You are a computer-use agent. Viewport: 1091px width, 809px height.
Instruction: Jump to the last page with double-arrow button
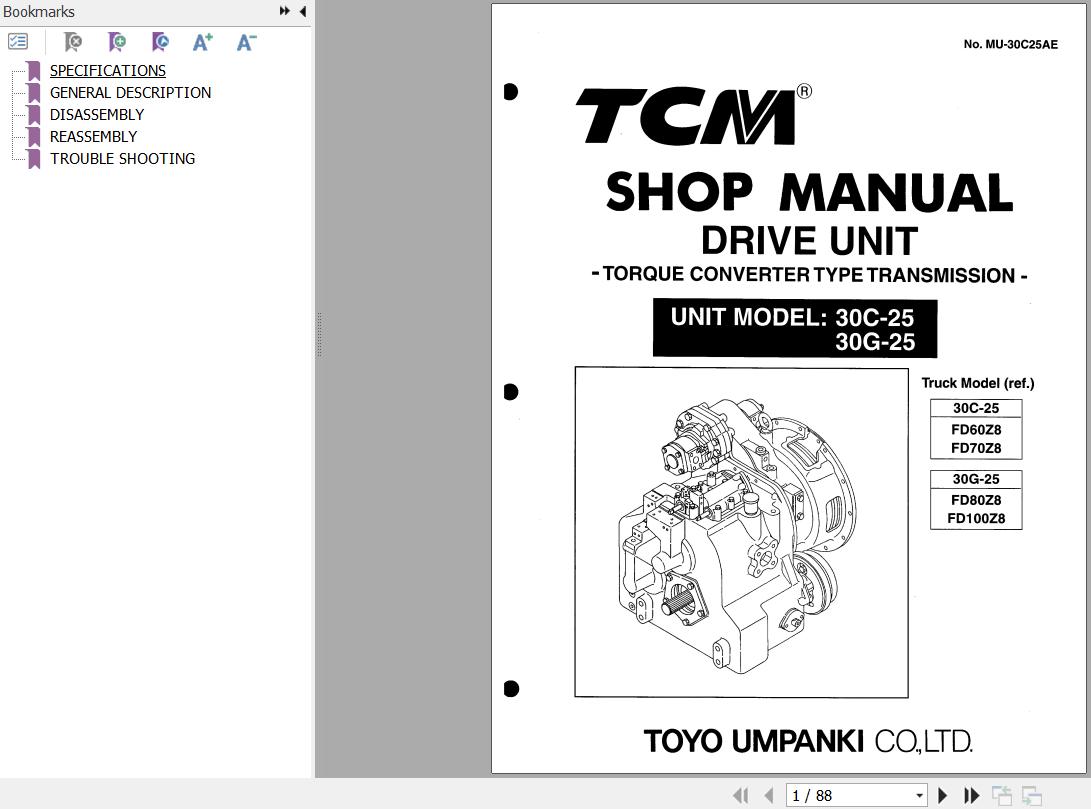point(972,794)
